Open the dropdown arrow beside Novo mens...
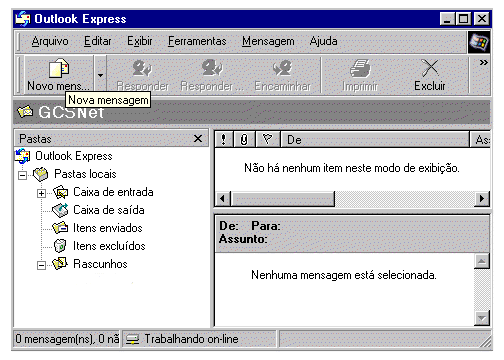The height and width of the screenshot is (360, 504). [x=100, y=75]
